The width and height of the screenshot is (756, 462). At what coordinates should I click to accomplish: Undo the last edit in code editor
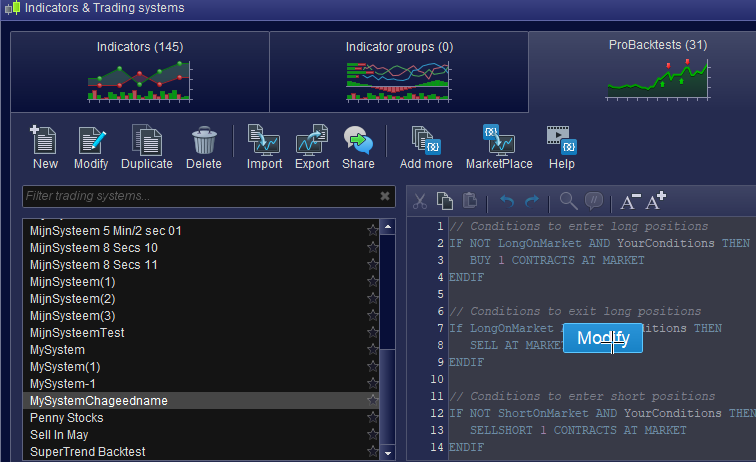coord(507,201)
